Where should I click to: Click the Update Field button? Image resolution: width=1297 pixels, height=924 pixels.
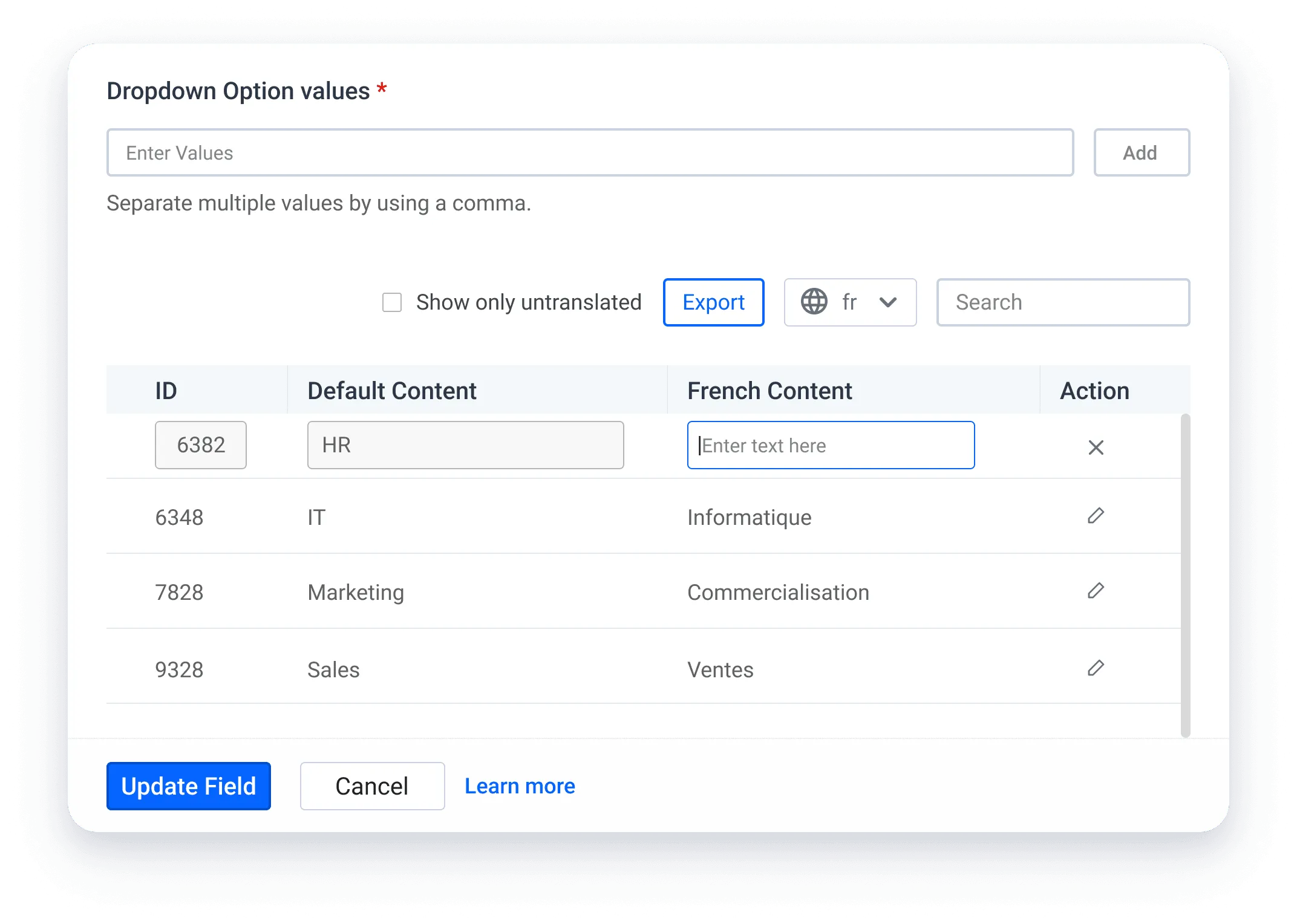click(188, 786)
